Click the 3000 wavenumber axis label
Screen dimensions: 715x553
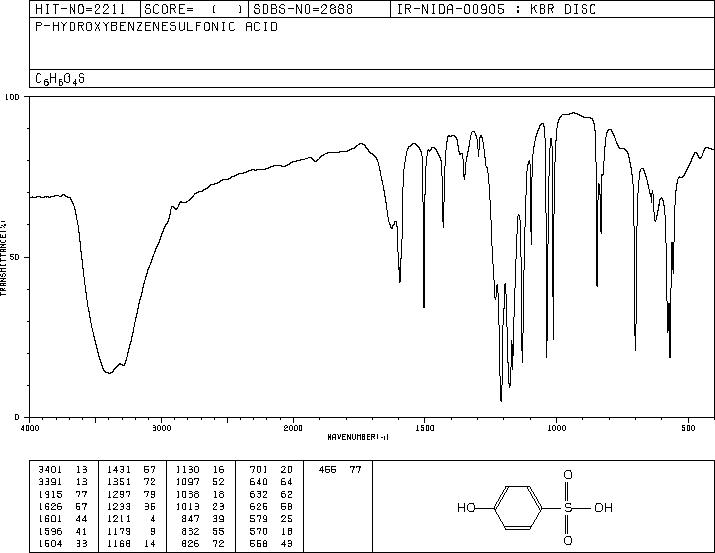(x=161, y=428)
